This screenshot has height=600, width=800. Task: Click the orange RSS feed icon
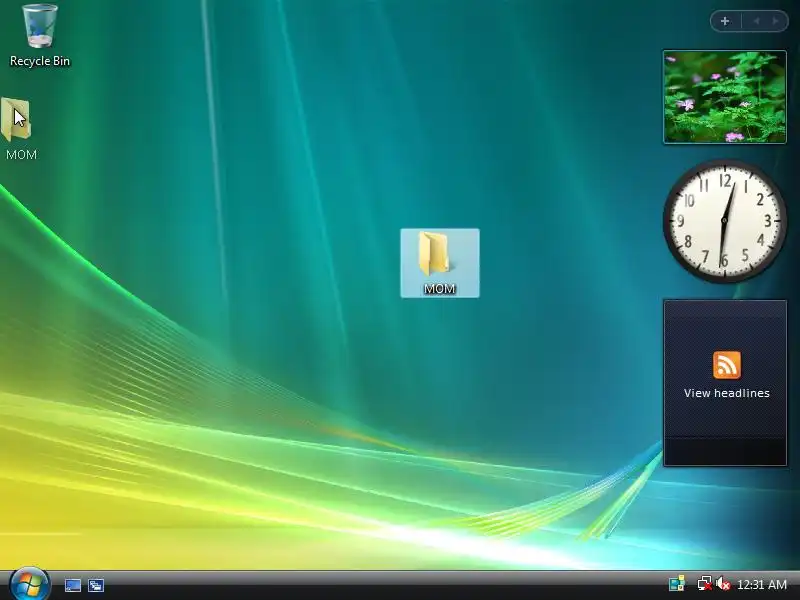coord(727,365)
